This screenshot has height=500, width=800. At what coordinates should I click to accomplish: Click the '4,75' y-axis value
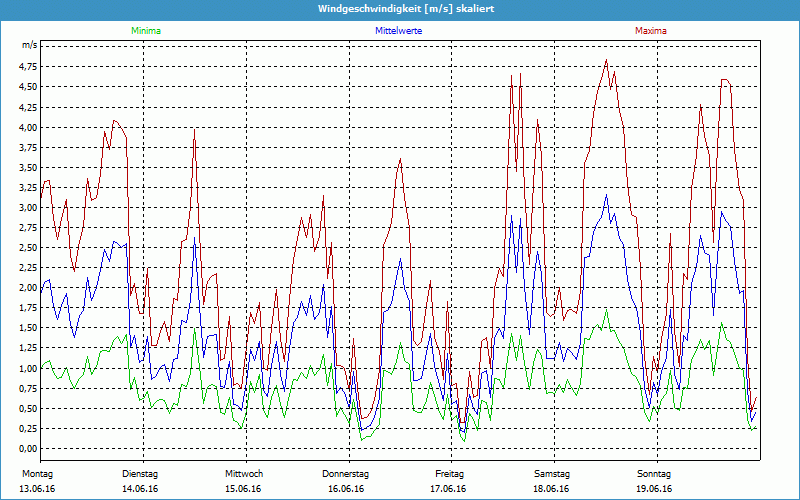29,66
